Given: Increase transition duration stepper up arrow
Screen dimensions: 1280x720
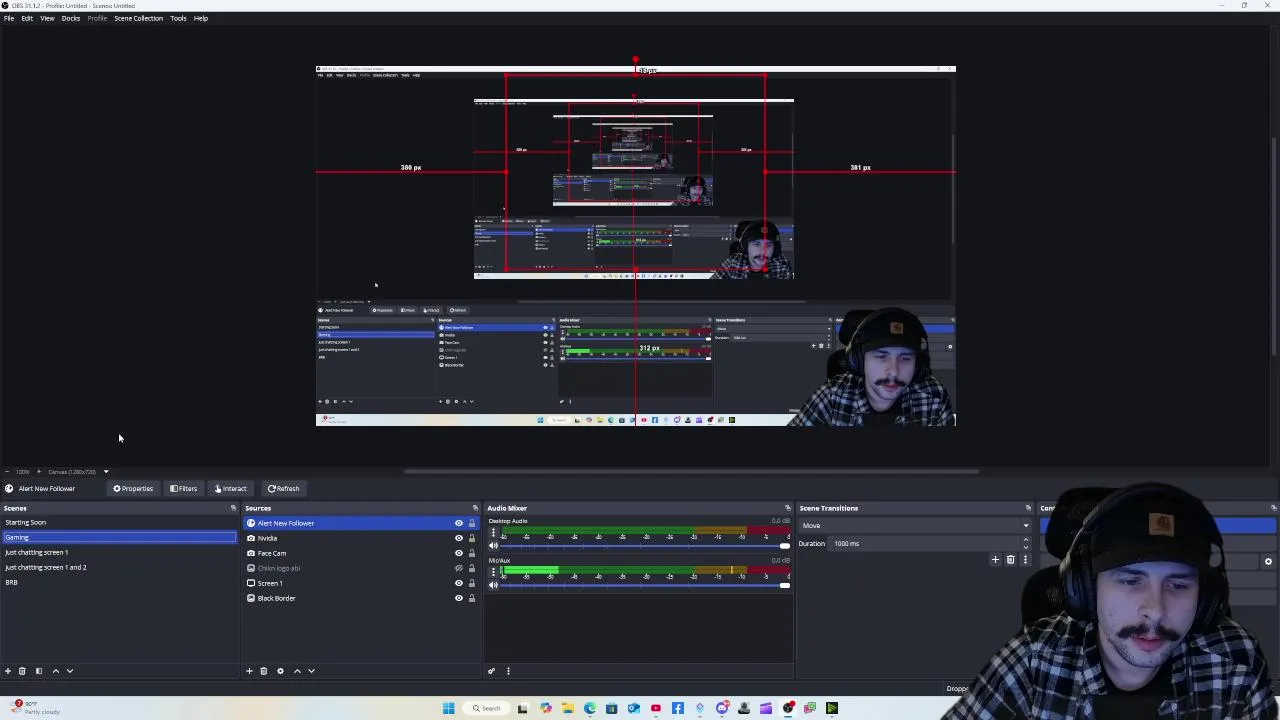Looking at the screenshot, I should tap(1025, 540).
